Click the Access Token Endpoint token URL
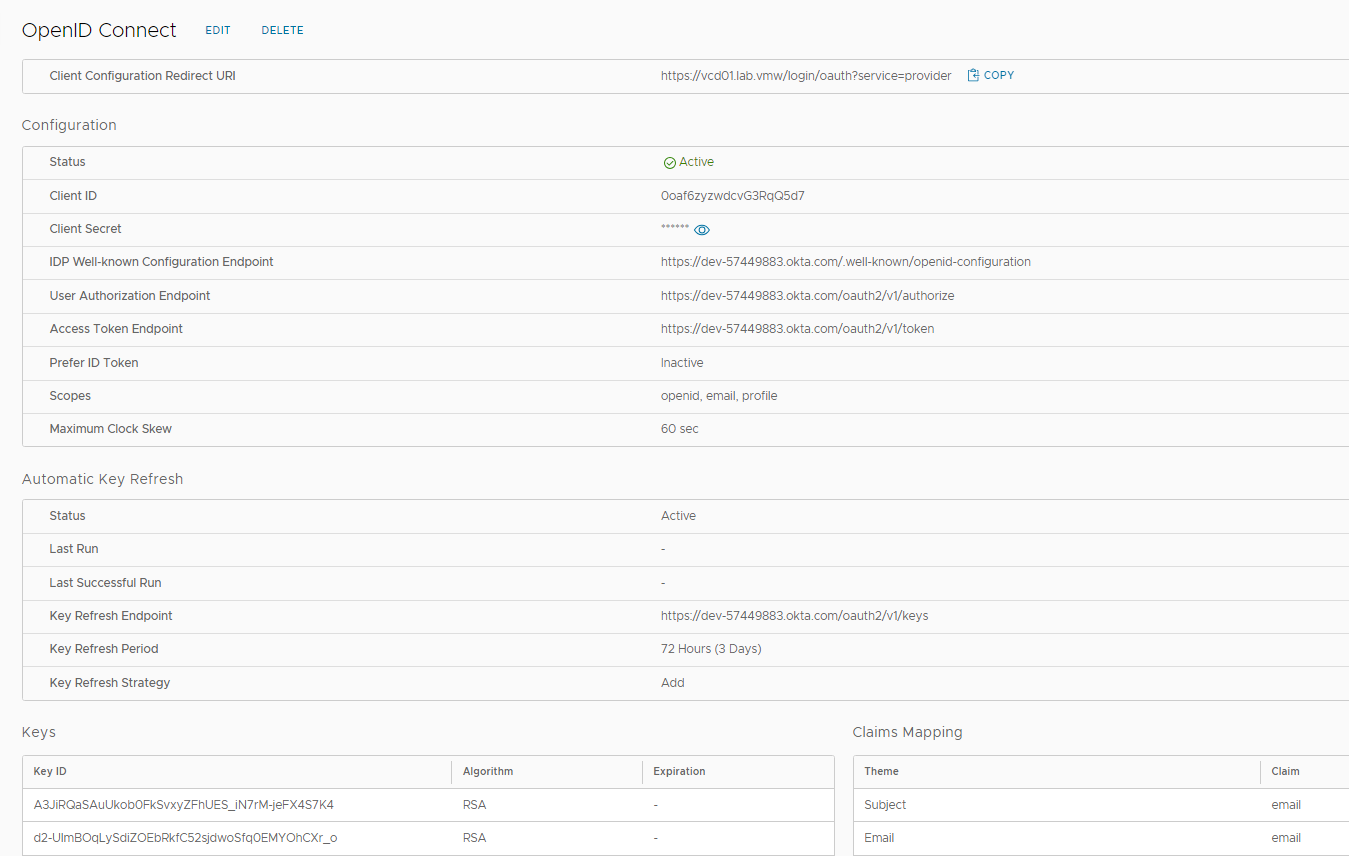1349x856 pixels. click(x=797, y=329)
